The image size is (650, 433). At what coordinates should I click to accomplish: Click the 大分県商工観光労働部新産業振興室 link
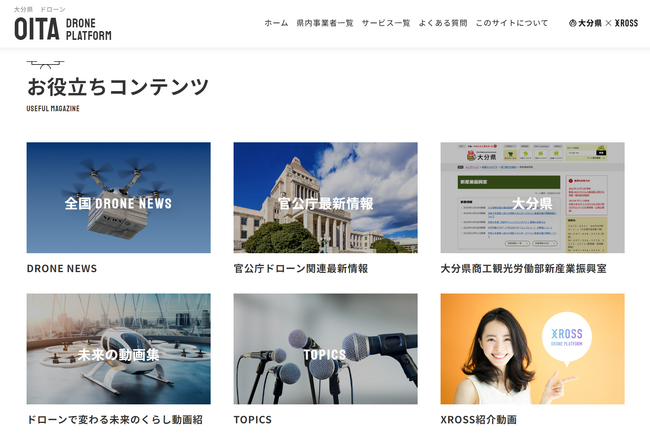coord(523,269)
